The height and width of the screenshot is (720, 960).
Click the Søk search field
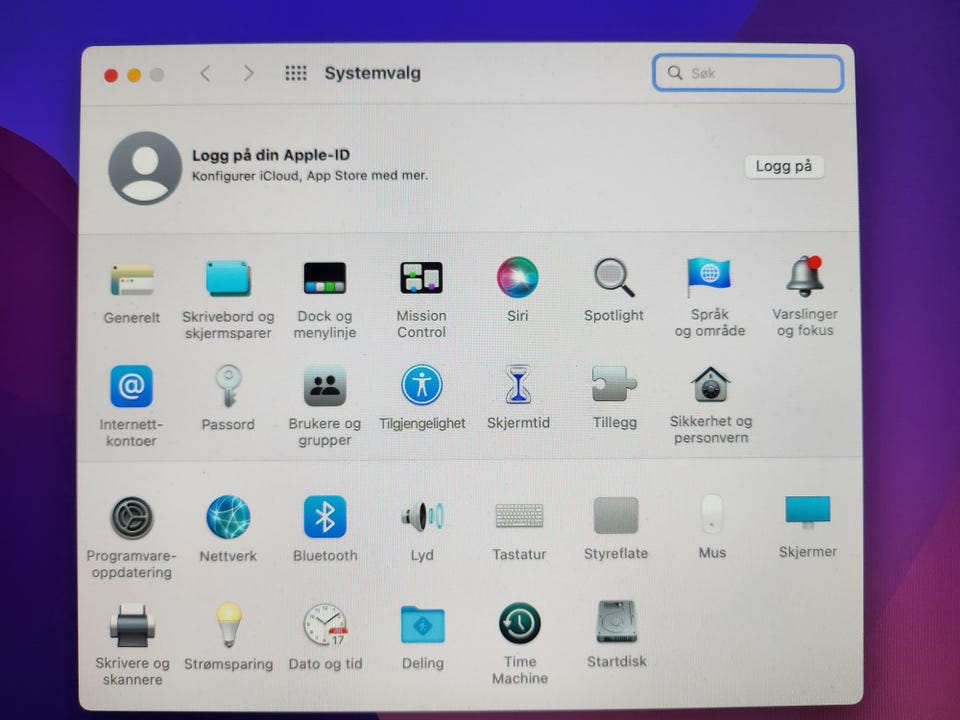tap(748, 73)
